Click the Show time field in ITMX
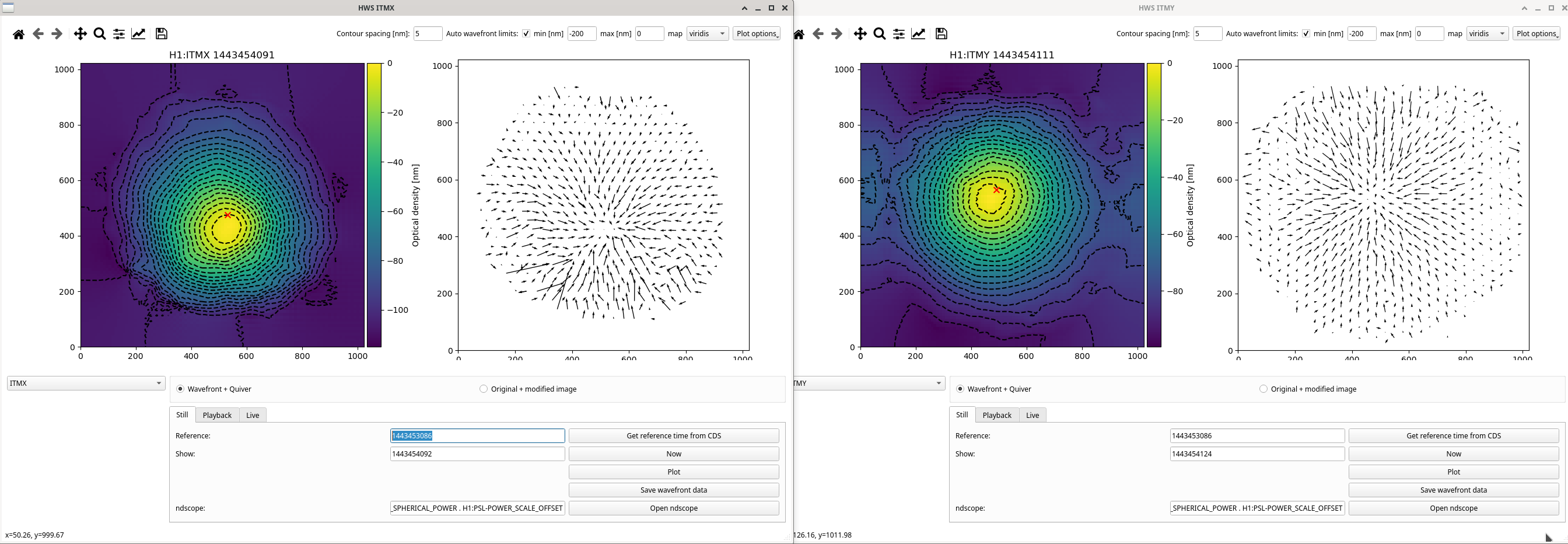Image resolution: width=1568 pixels, height=544 pixels. (x=477, y=454)
